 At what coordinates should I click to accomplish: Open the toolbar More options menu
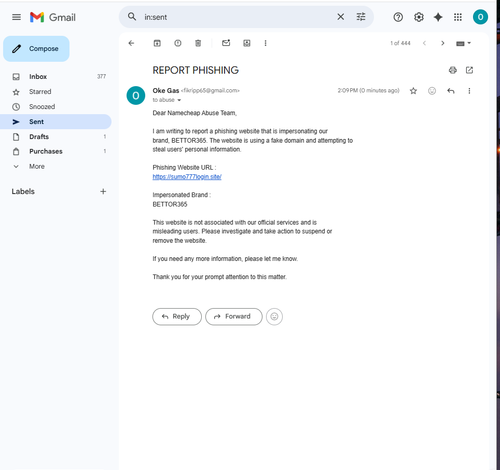(x=265, y=43)
